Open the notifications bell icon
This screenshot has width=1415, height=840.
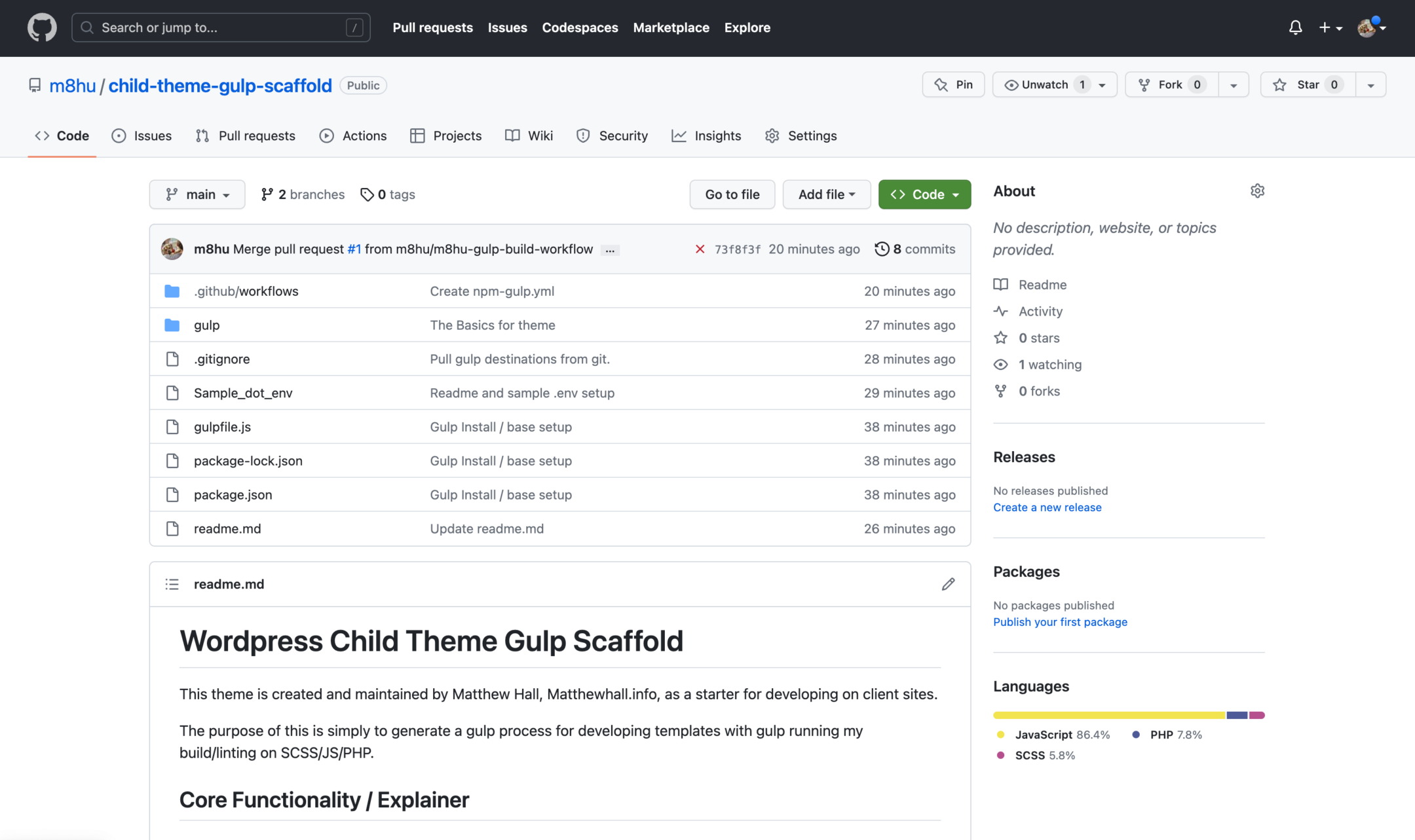tap(1295, 27)
